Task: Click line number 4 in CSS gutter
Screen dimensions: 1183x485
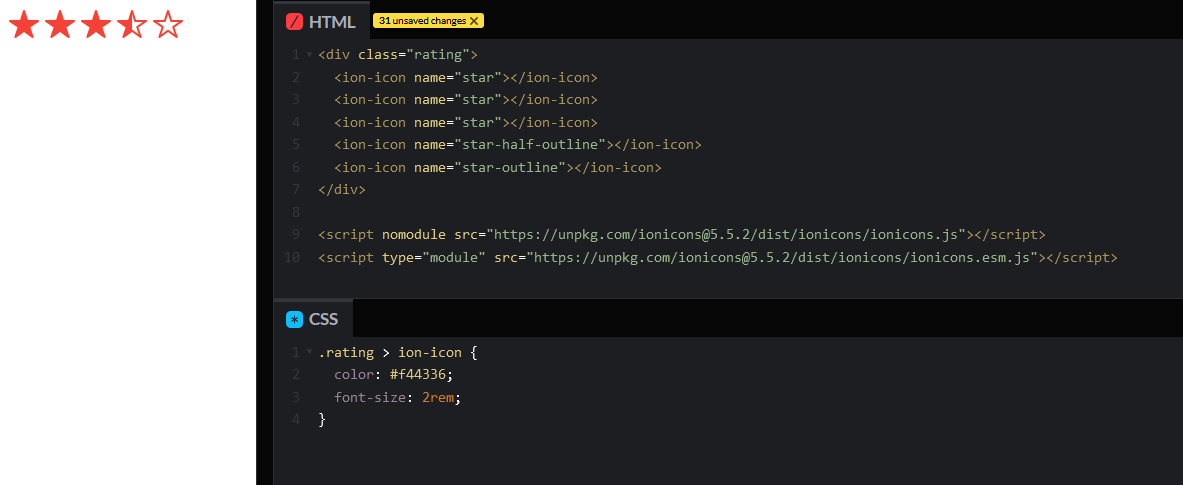Action: click(296, 419)
